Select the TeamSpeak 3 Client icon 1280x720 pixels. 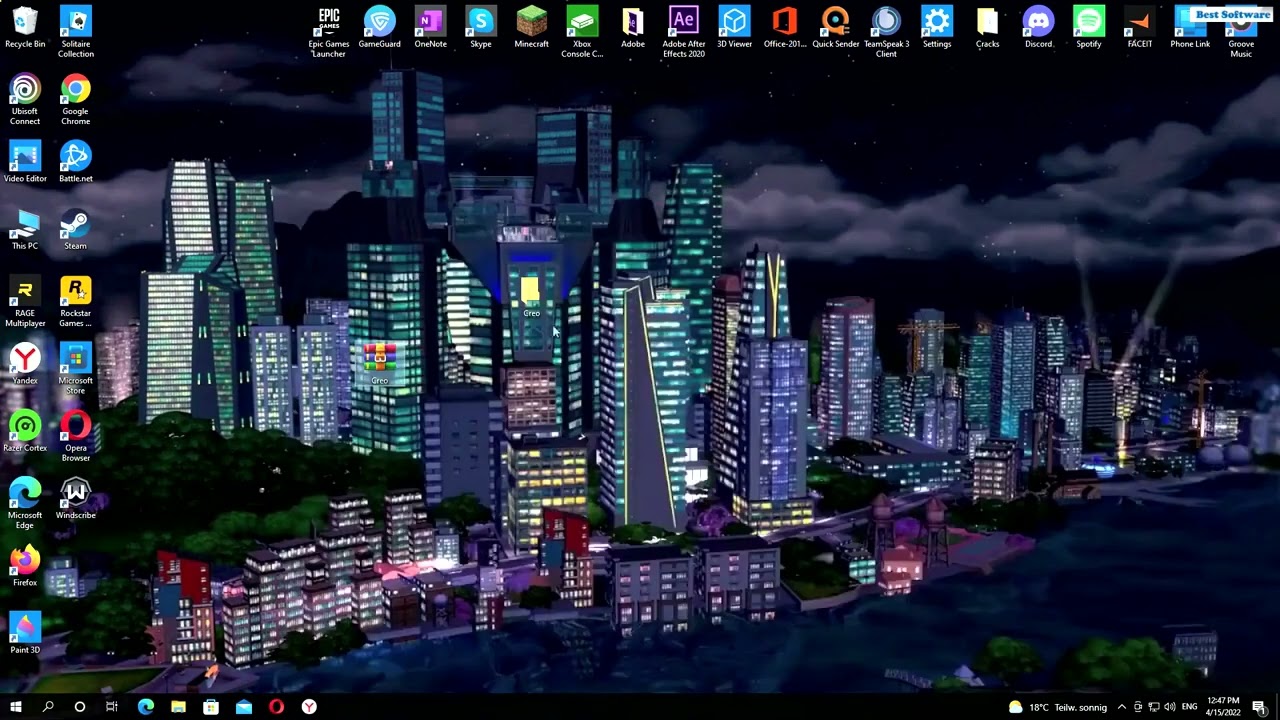pyautogui.click(x=886, y=32)
